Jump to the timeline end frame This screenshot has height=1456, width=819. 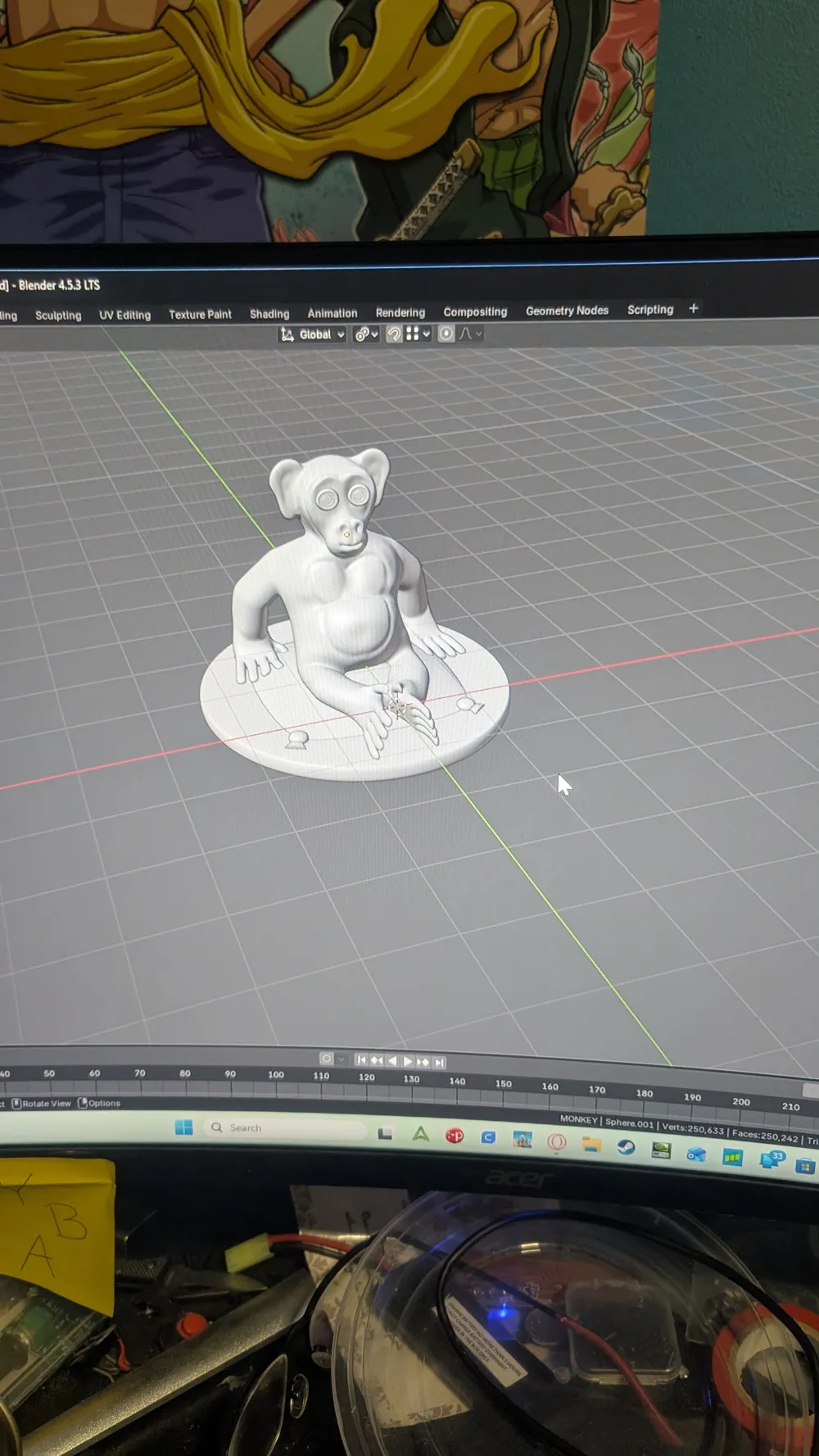coord(439,1063)
